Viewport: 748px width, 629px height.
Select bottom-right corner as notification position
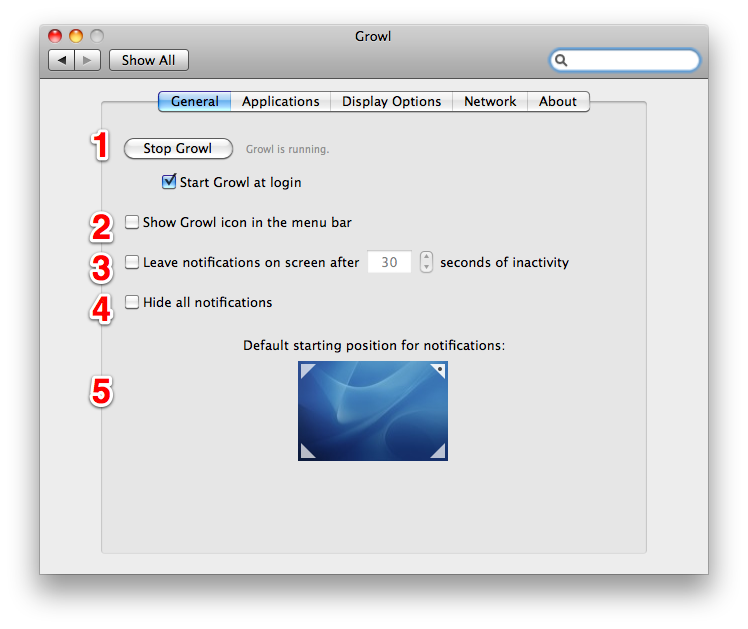pyautogui.click(x=438, y=452)
